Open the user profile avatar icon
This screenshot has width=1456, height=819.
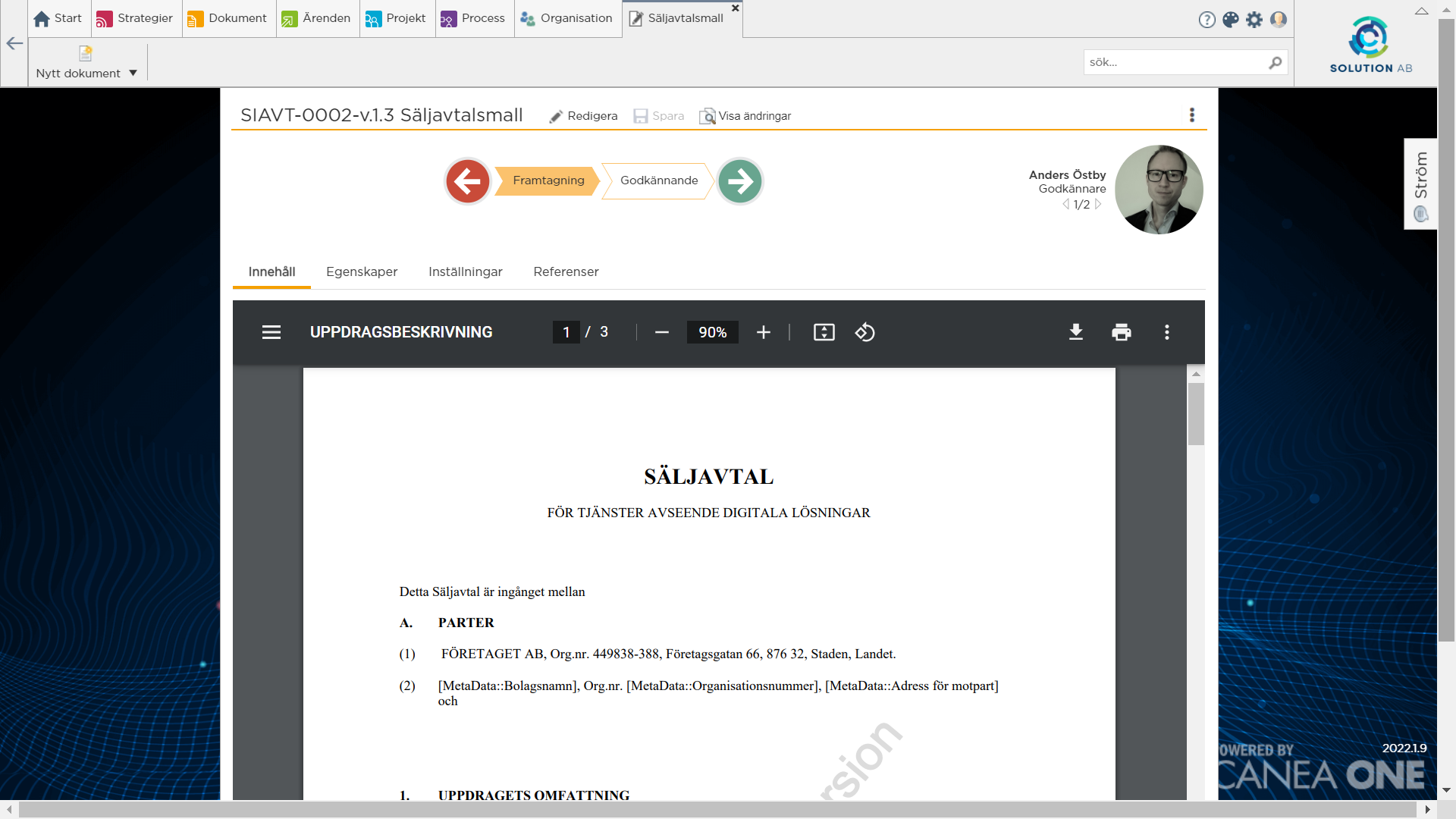coord(1279,20)
